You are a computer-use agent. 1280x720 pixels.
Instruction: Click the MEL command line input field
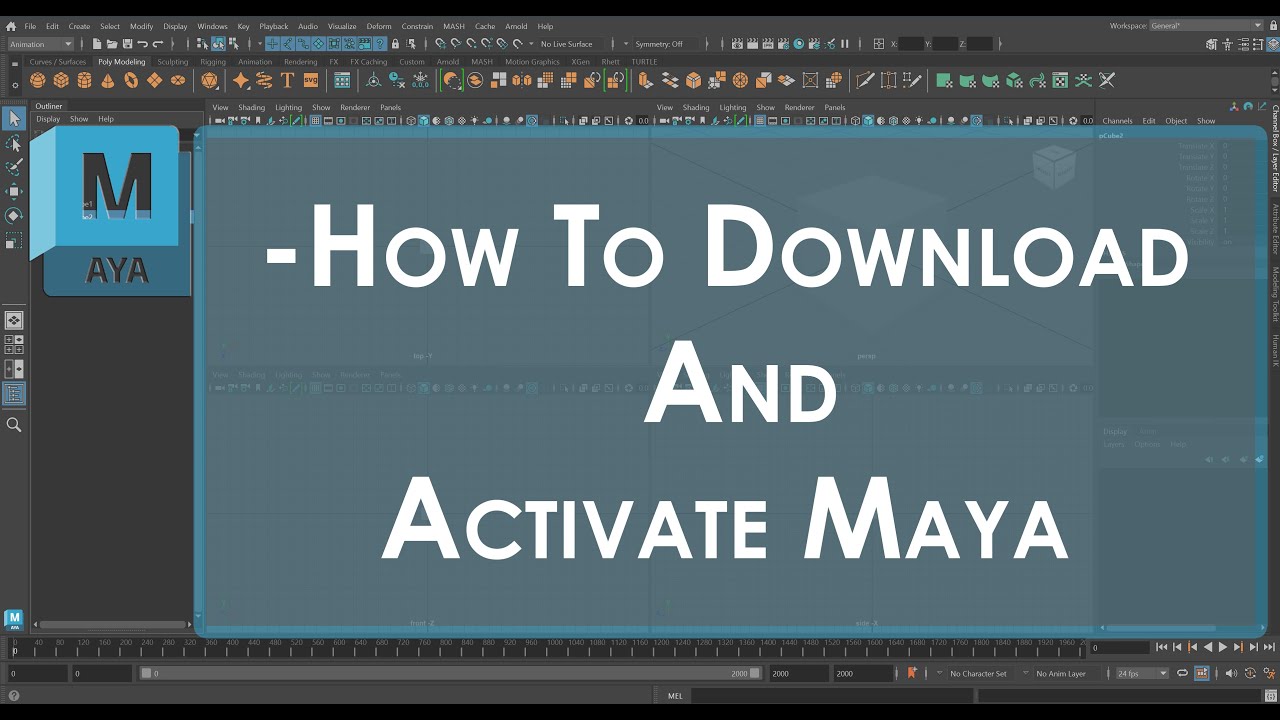point(831,696)
